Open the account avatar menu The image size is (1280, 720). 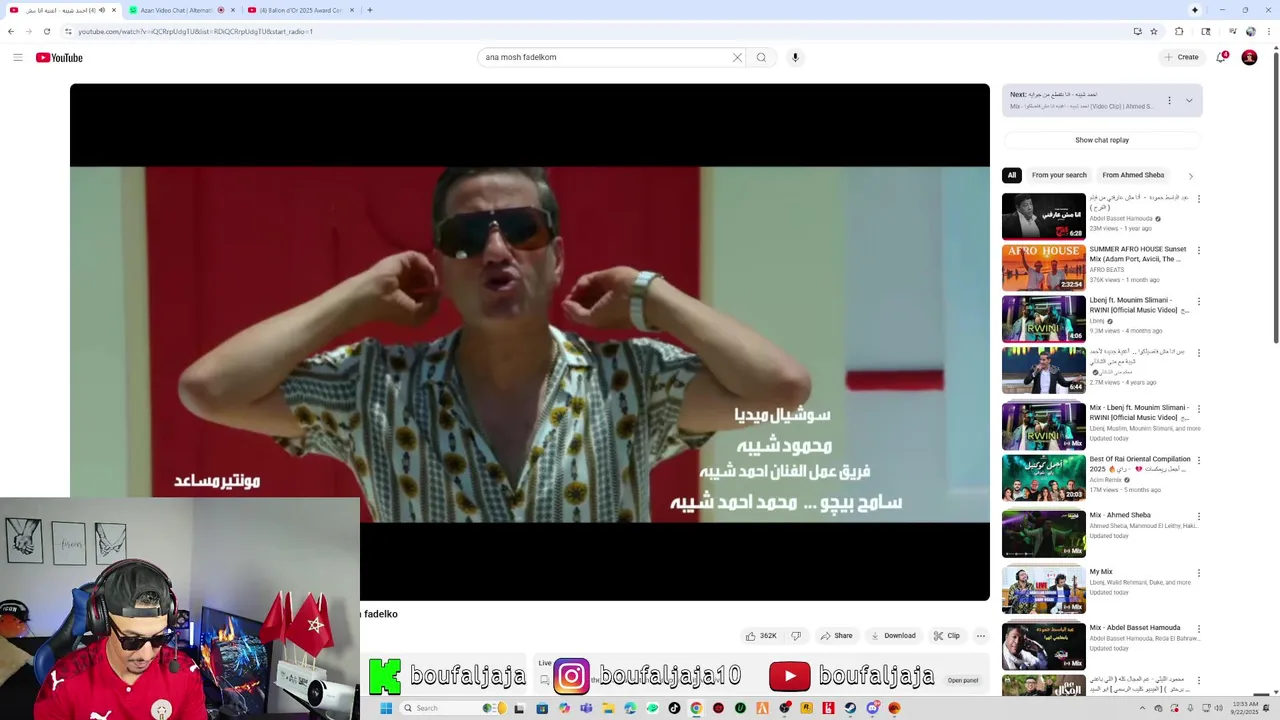[1249, 57]
